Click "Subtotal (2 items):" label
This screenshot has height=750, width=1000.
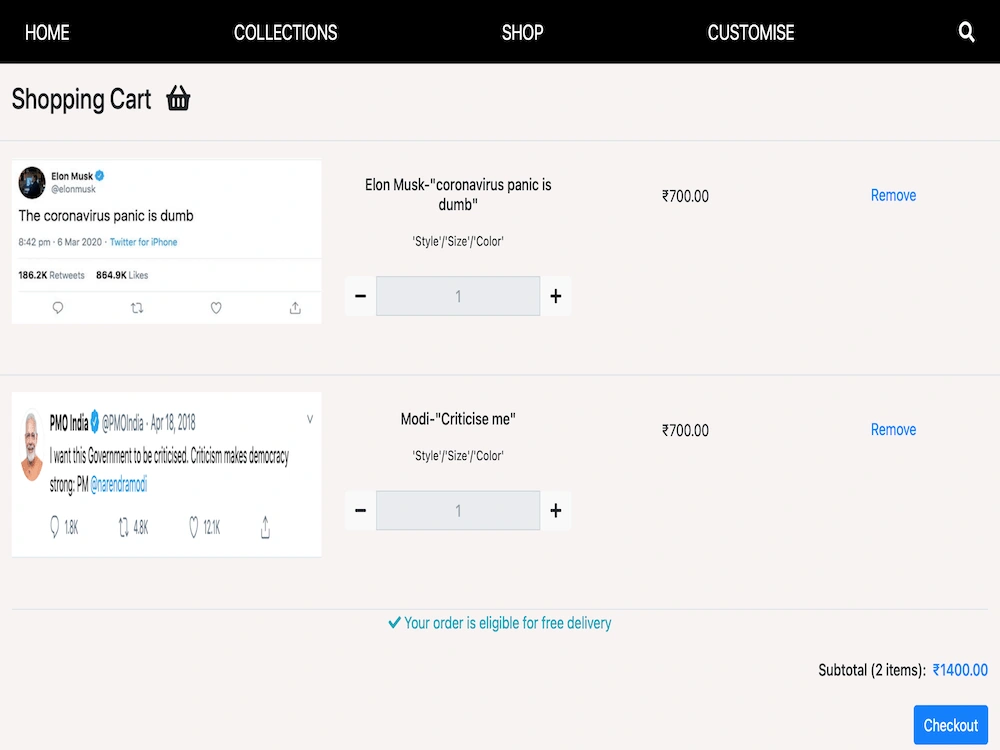(x=871, y=670)
